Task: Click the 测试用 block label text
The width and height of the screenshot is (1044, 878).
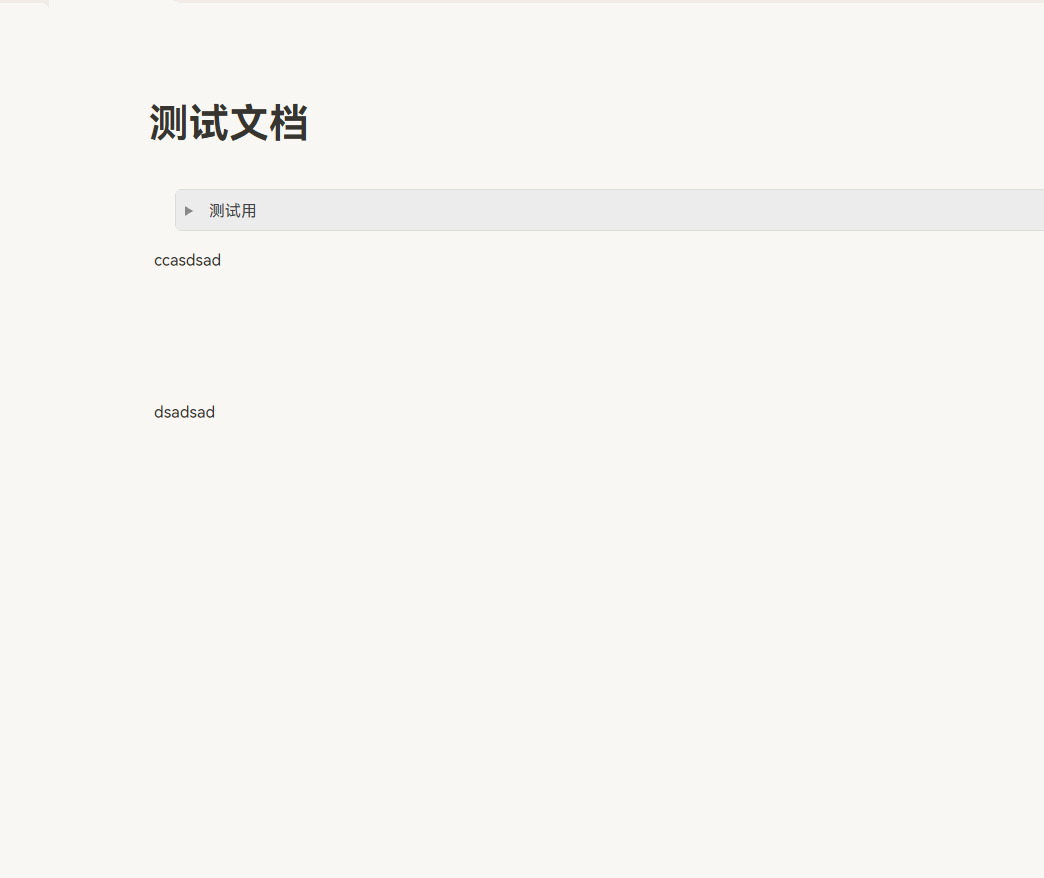Action: pyautogui.click(x=232, y=210)
